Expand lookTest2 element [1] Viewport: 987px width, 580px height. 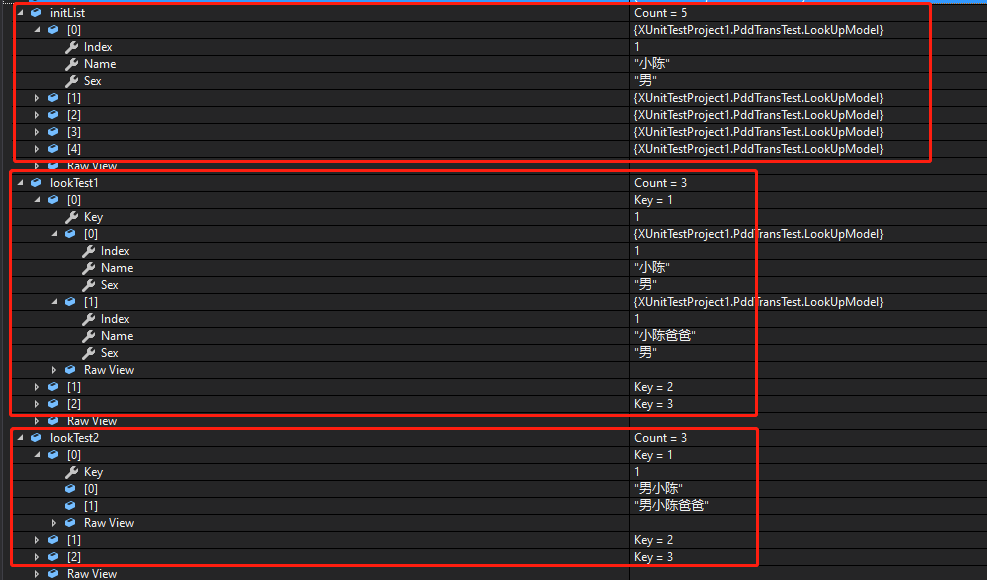(x=37, y=539)
